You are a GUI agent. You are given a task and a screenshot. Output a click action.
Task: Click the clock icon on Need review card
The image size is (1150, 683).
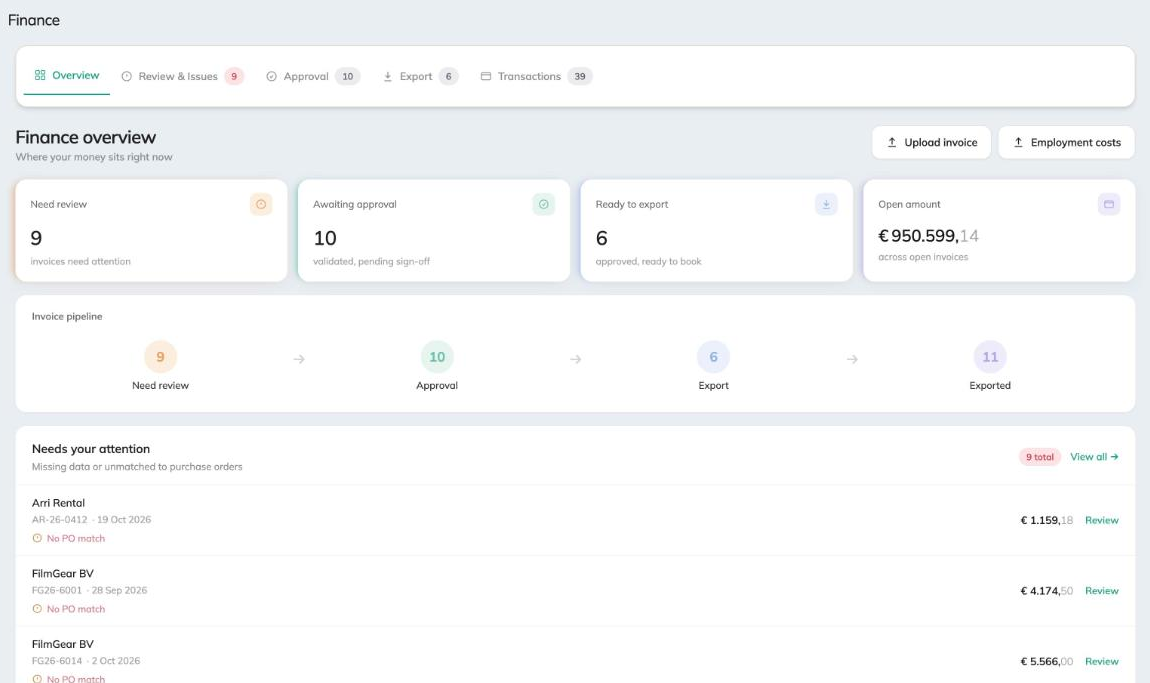tap(261, 205)
